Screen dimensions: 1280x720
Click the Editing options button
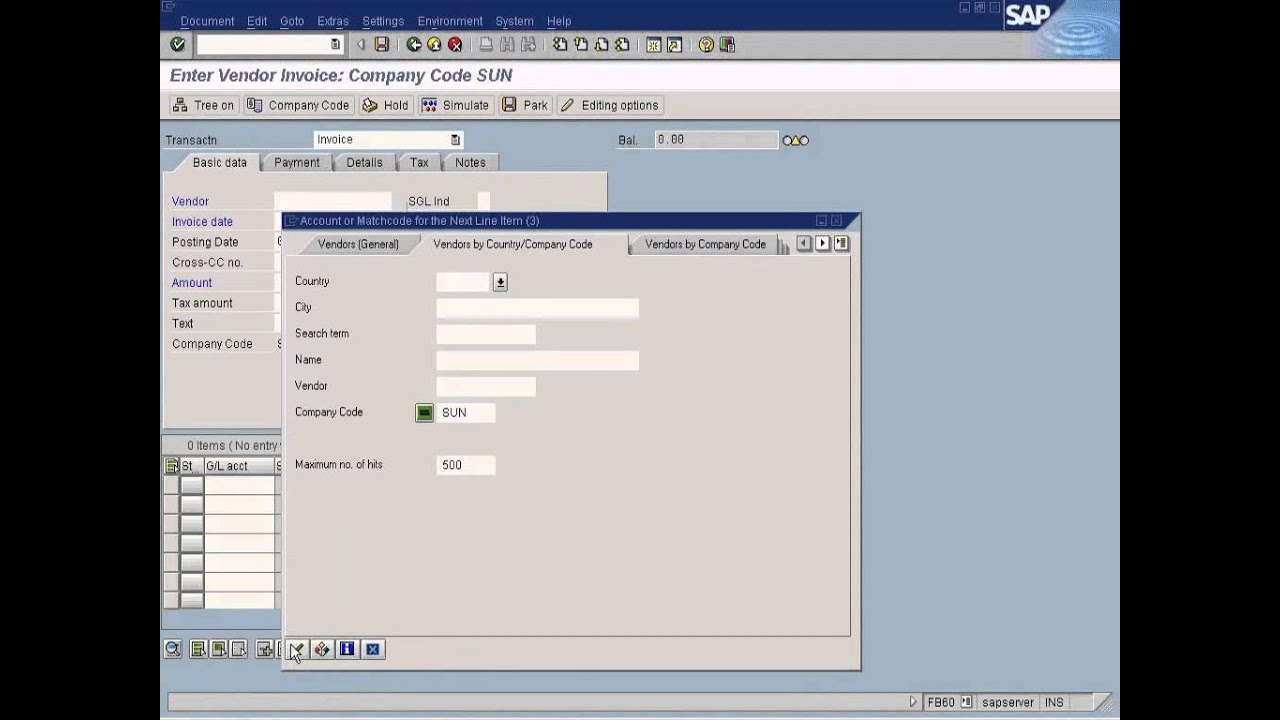click(x=610, y=105)
